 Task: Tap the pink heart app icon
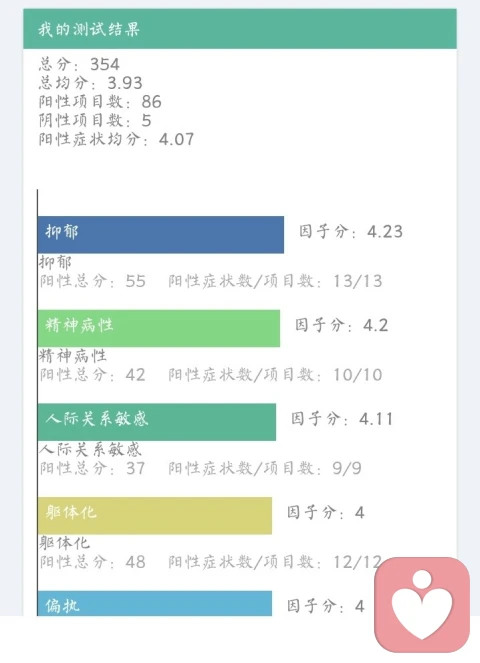pos(422,605)
